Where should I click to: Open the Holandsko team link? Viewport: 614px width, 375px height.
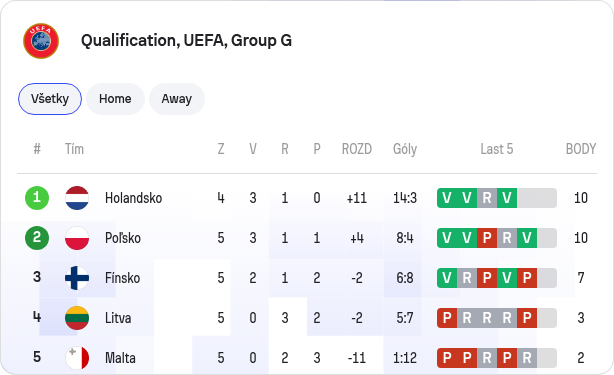coord(134,198)
